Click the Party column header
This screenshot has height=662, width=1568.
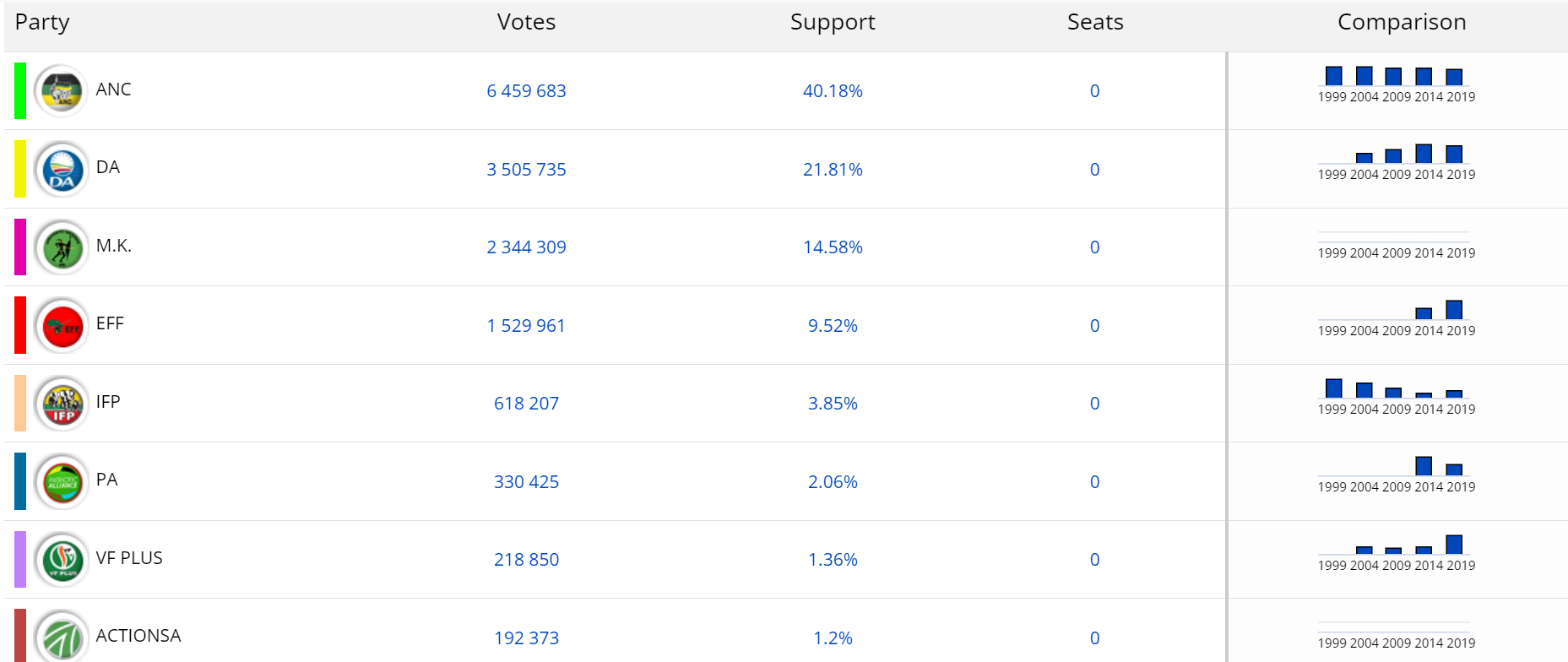(x=42, y=22)
